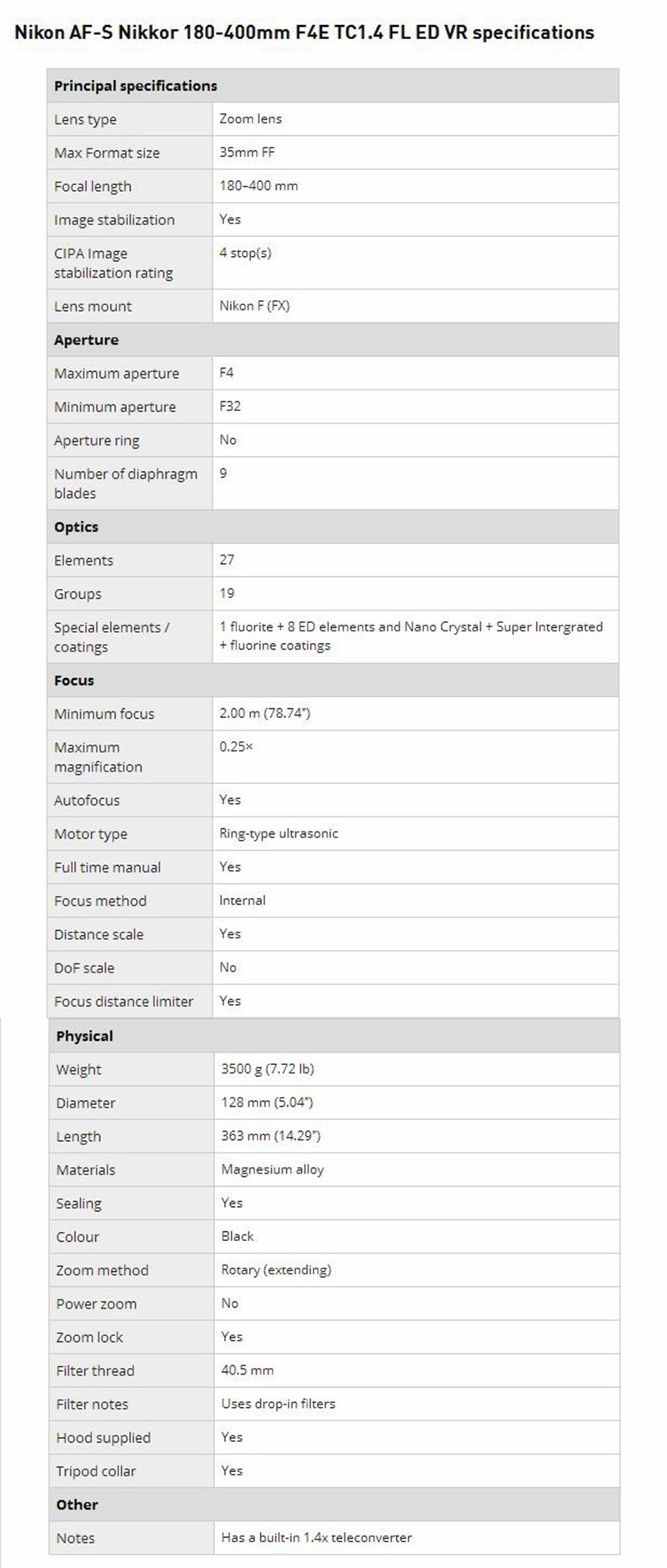Click the Minimum aperture row label
The height and width of the screenshot is (1568, 667).
115,406
